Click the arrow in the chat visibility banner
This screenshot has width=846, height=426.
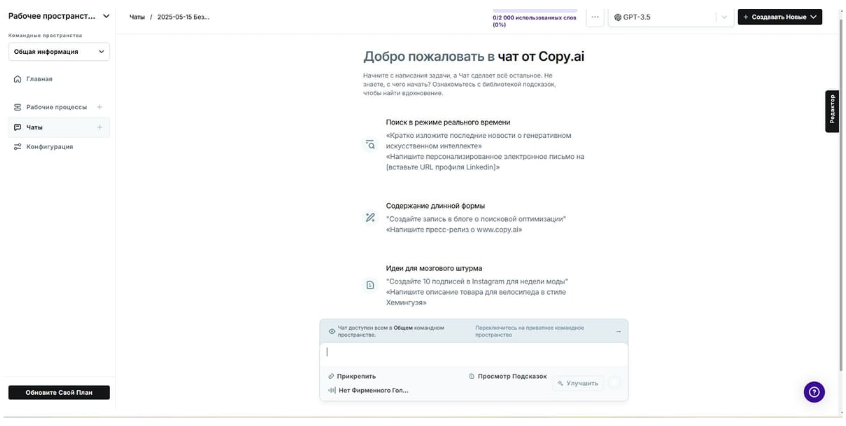pos(618,331)
